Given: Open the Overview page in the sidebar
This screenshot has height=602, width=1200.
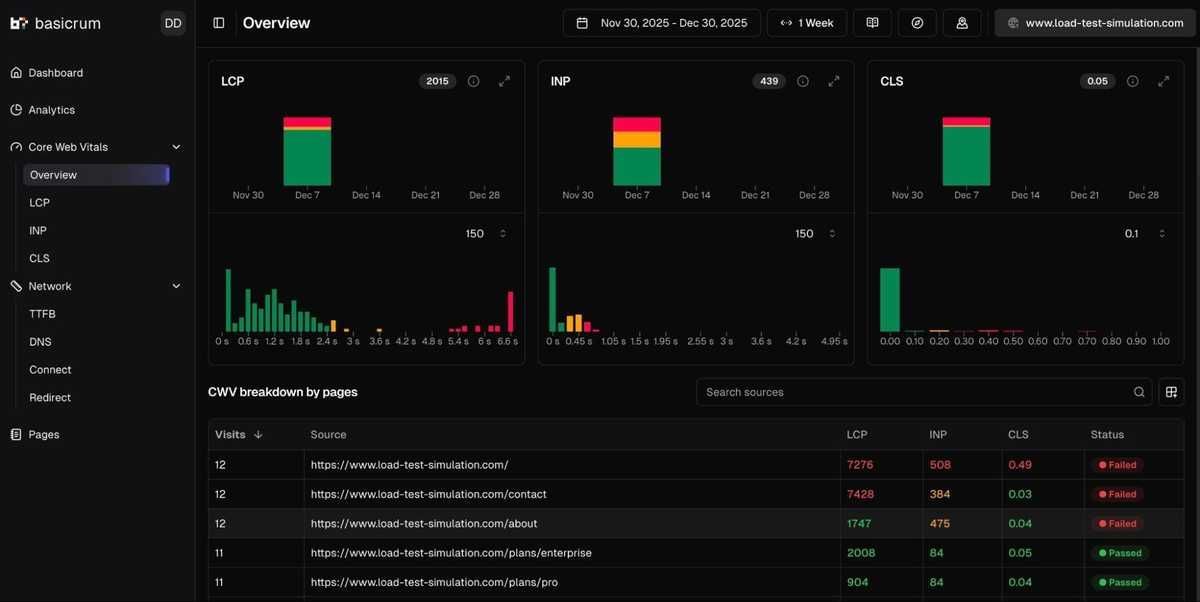Looking at the screenshot, I should tap(52, 174).
